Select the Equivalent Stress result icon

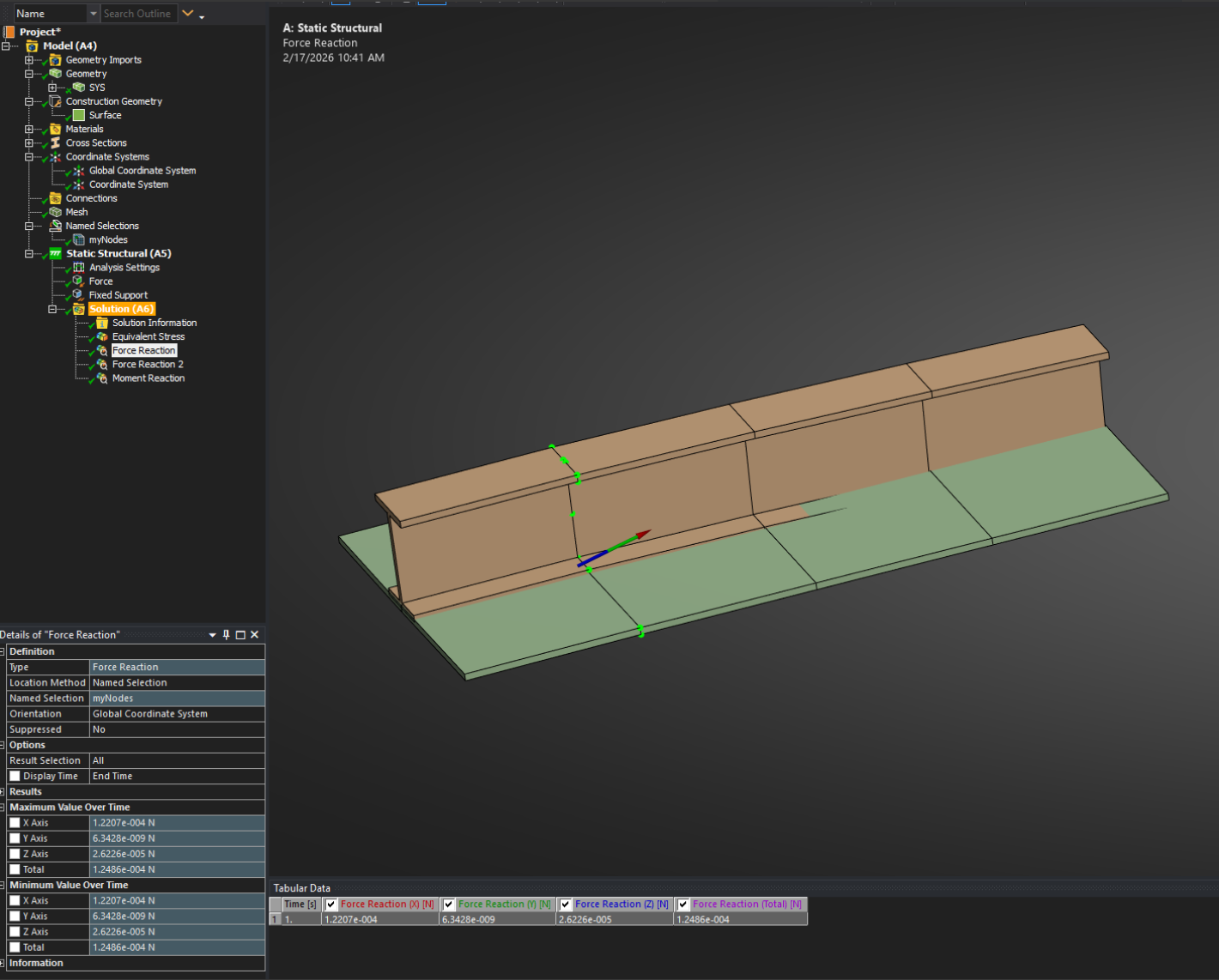101,337
